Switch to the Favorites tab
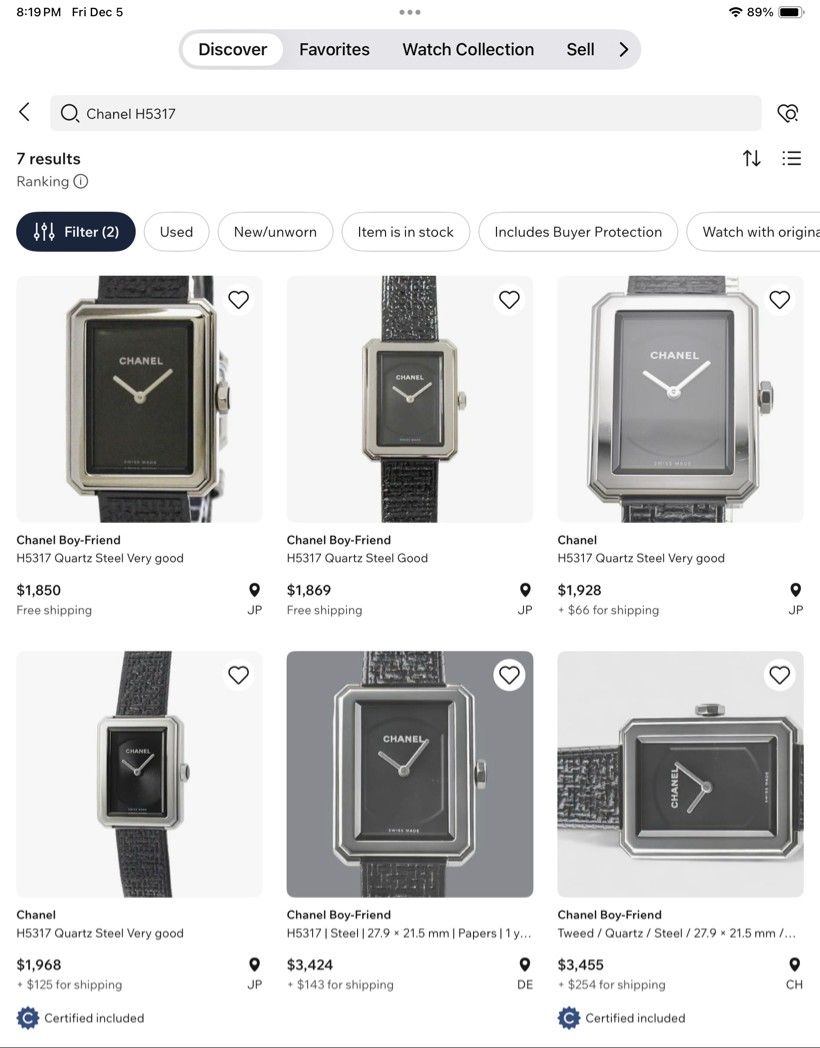This screenshot has width=820, height=1048. [334, 49]
